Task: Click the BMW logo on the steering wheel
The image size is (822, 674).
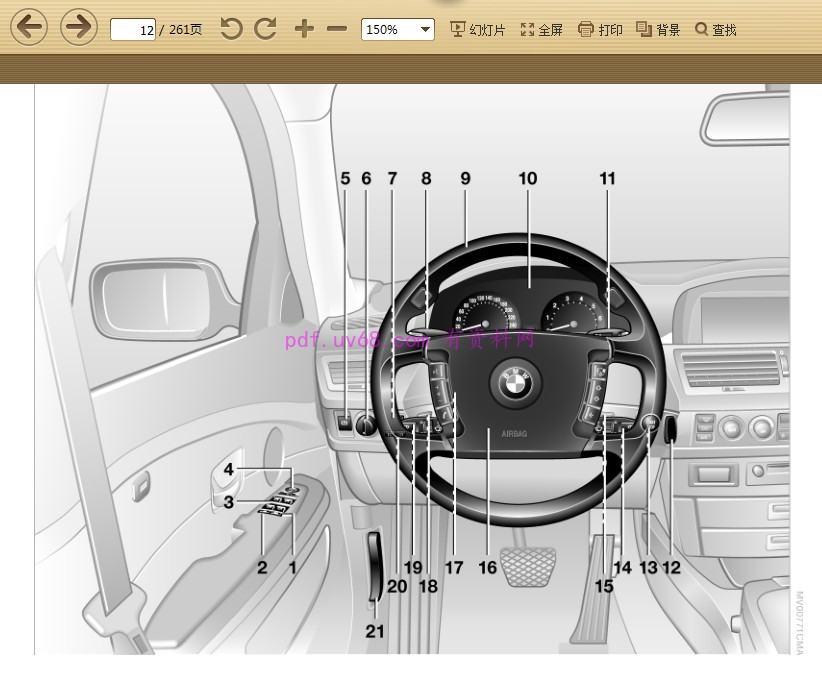Action: (520, 380)
